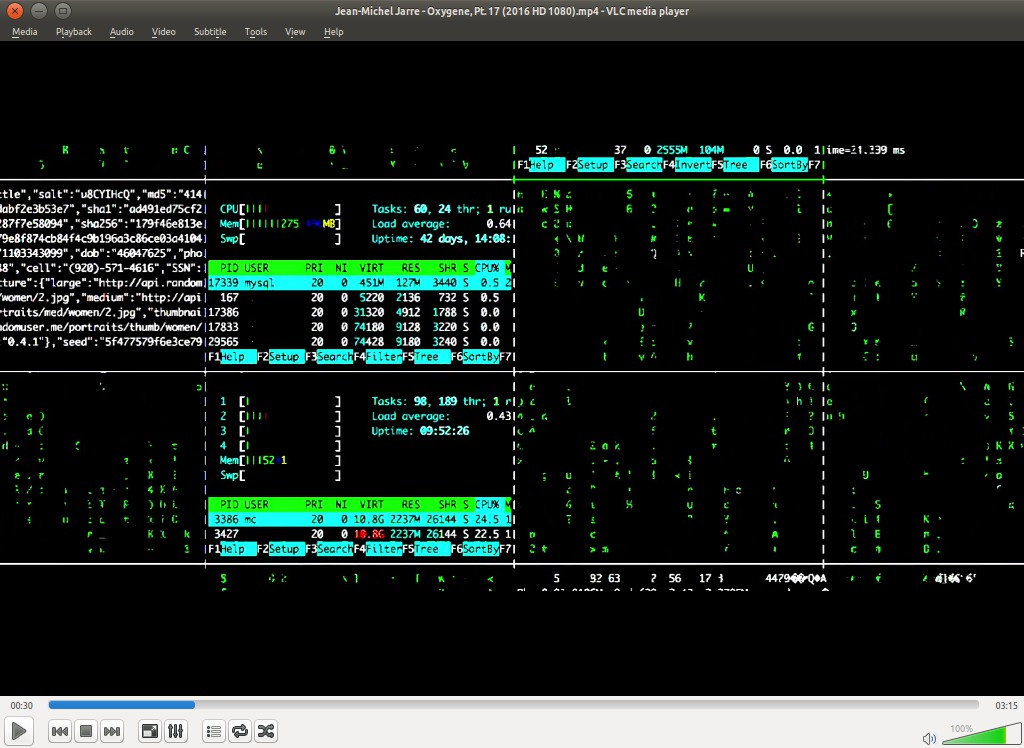Open the Audio menu
Image resolution: width=1024 pixels, height=748 pixels.
click(121, 31)
